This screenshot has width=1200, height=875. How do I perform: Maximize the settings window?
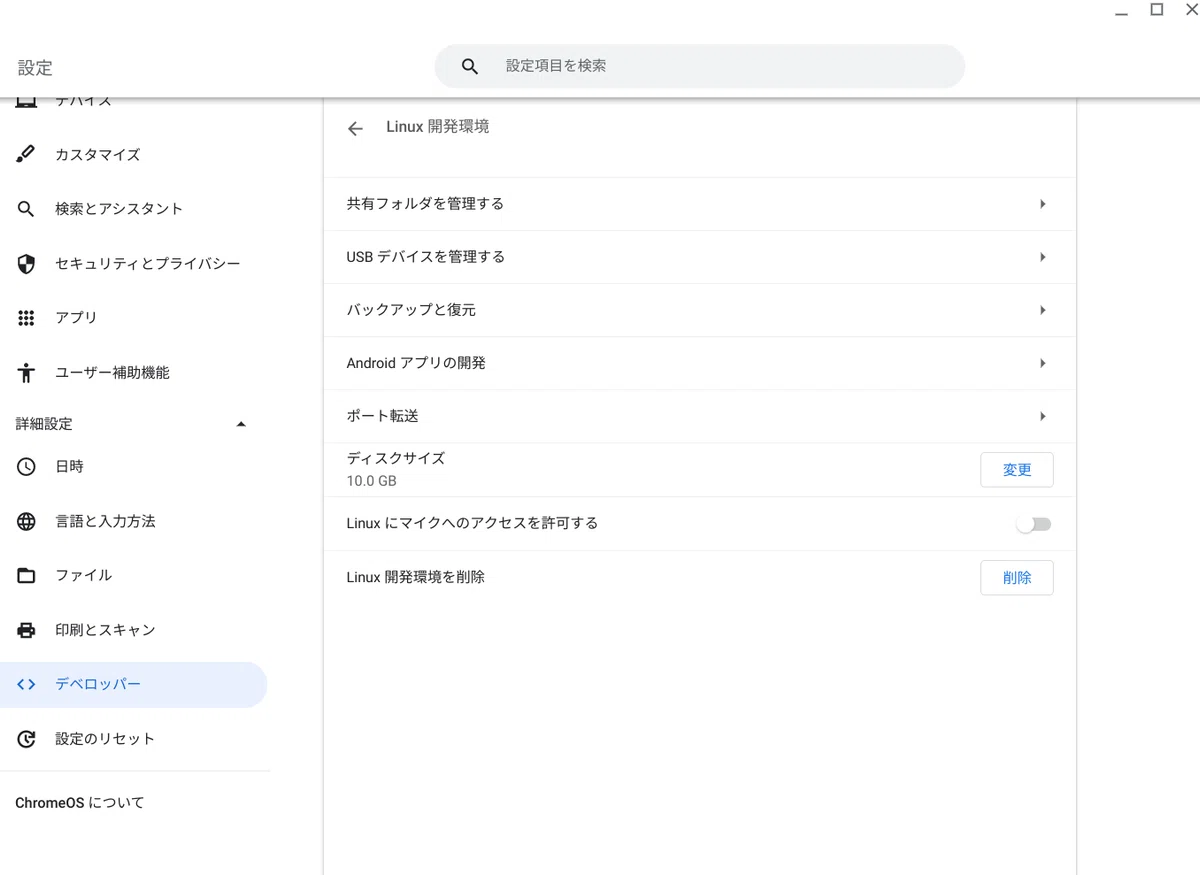pyautogui.click(x=1157, y=10)
